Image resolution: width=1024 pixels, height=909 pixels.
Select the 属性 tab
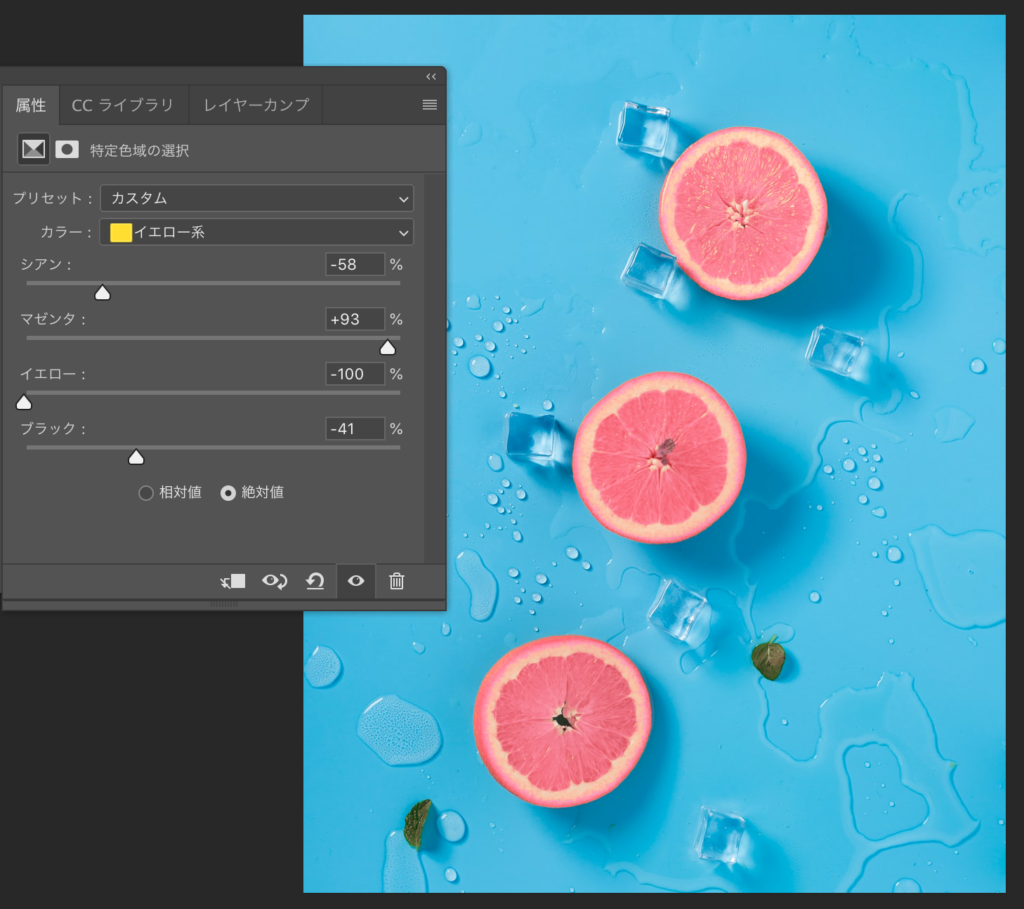(x=30, y=105)
